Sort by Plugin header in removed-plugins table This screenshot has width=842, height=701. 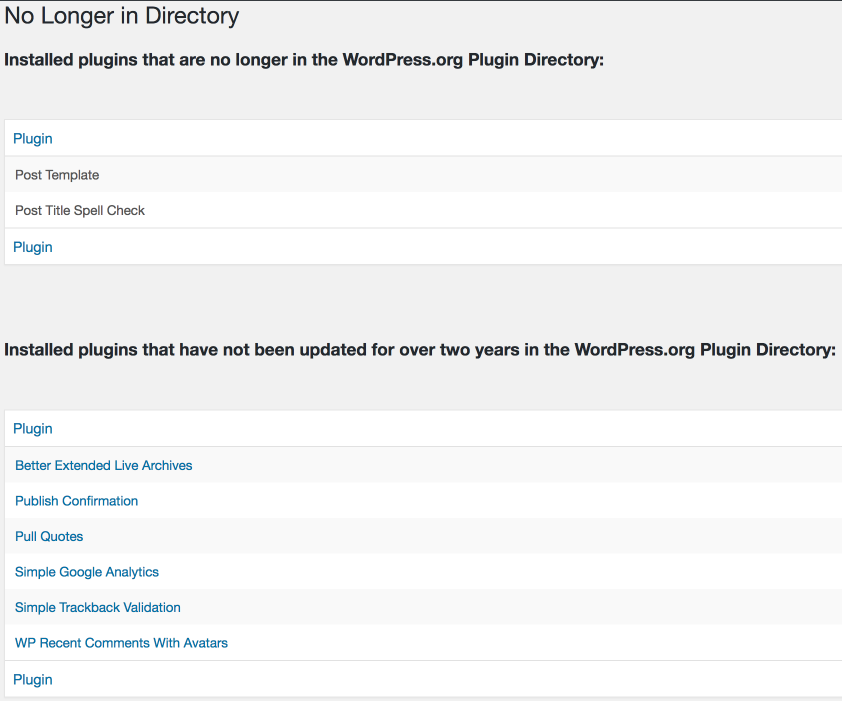point(33,139)
